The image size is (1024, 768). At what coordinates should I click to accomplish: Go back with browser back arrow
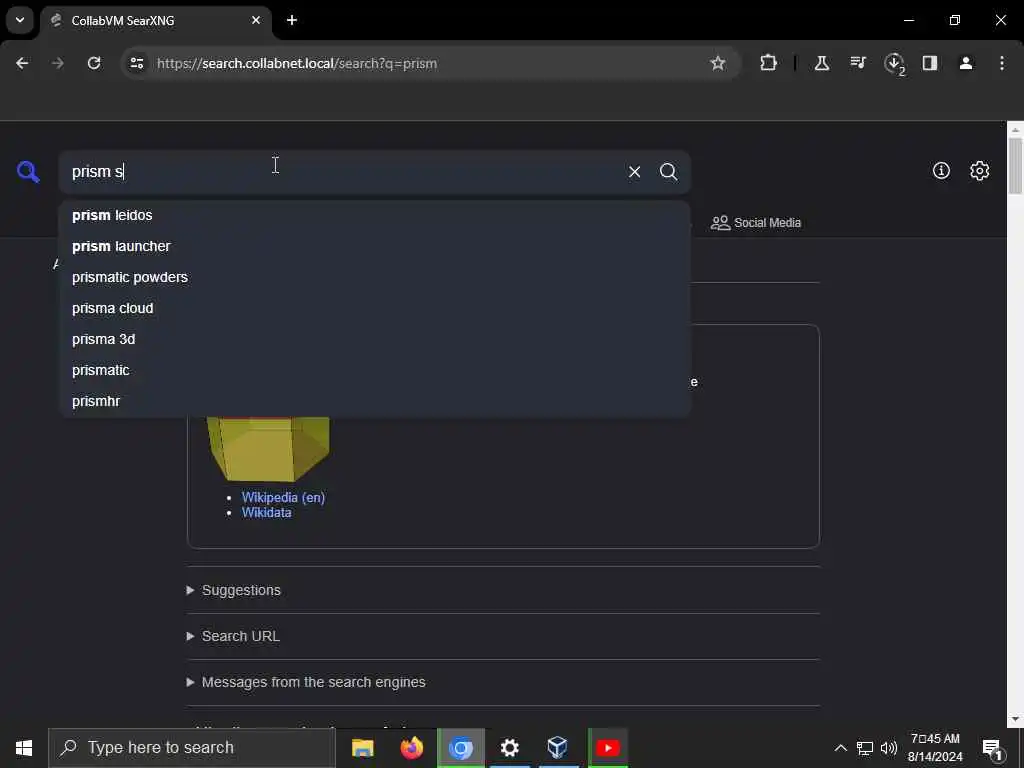(x=22, y=63)
